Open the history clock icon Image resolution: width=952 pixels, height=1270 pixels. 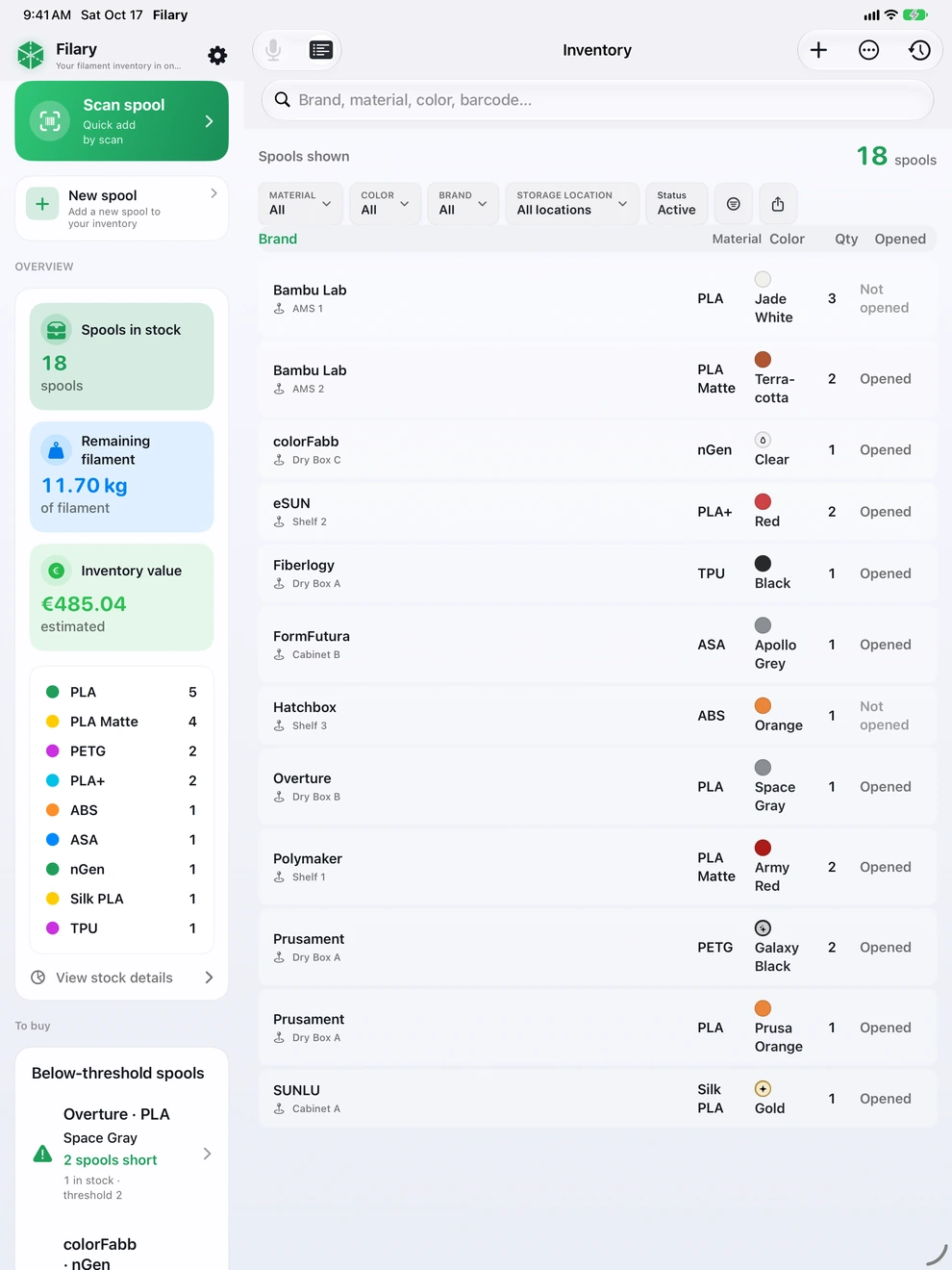919,50
